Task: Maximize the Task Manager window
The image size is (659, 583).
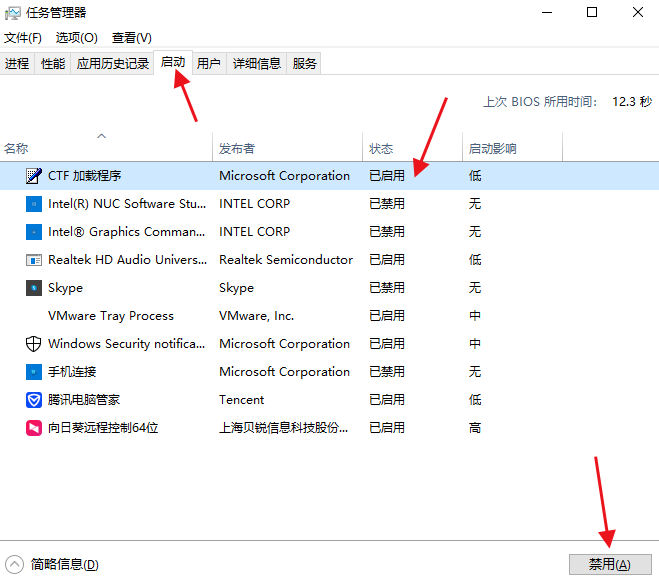Action: [x=592, y=13]
